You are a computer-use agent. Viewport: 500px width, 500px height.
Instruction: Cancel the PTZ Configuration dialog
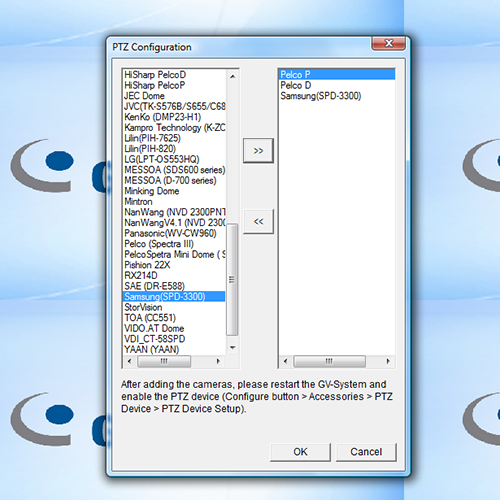[366, 452]
